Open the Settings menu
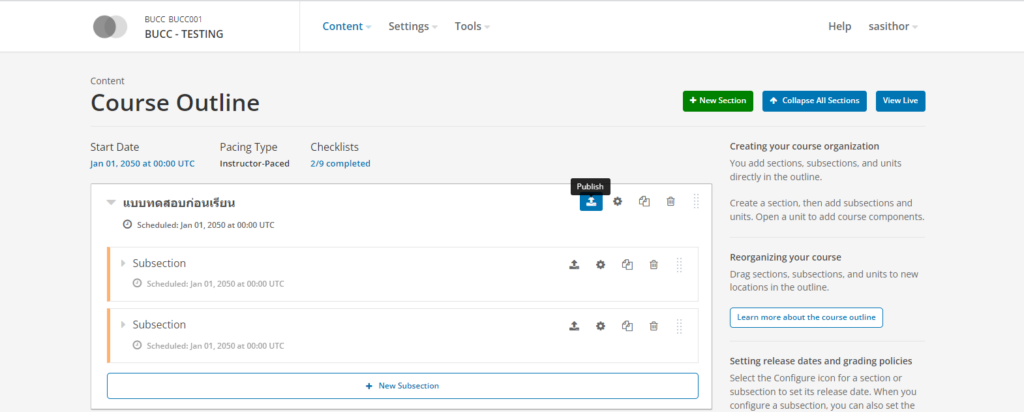 412,27
